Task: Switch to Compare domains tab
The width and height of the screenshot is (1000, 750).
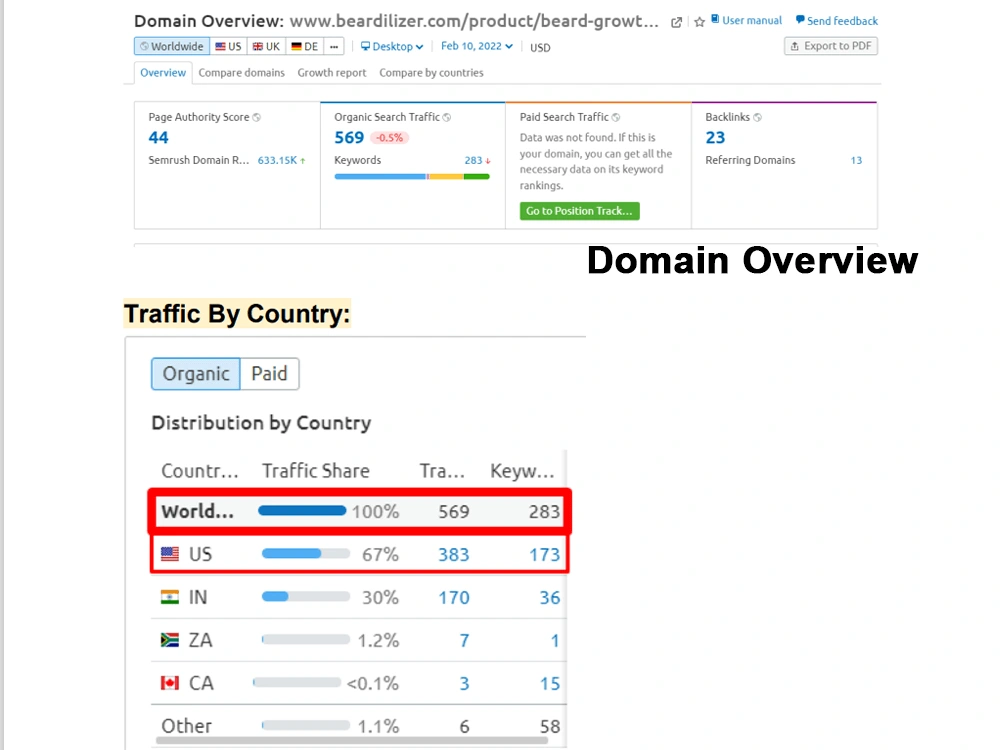Action: (242, 73)
